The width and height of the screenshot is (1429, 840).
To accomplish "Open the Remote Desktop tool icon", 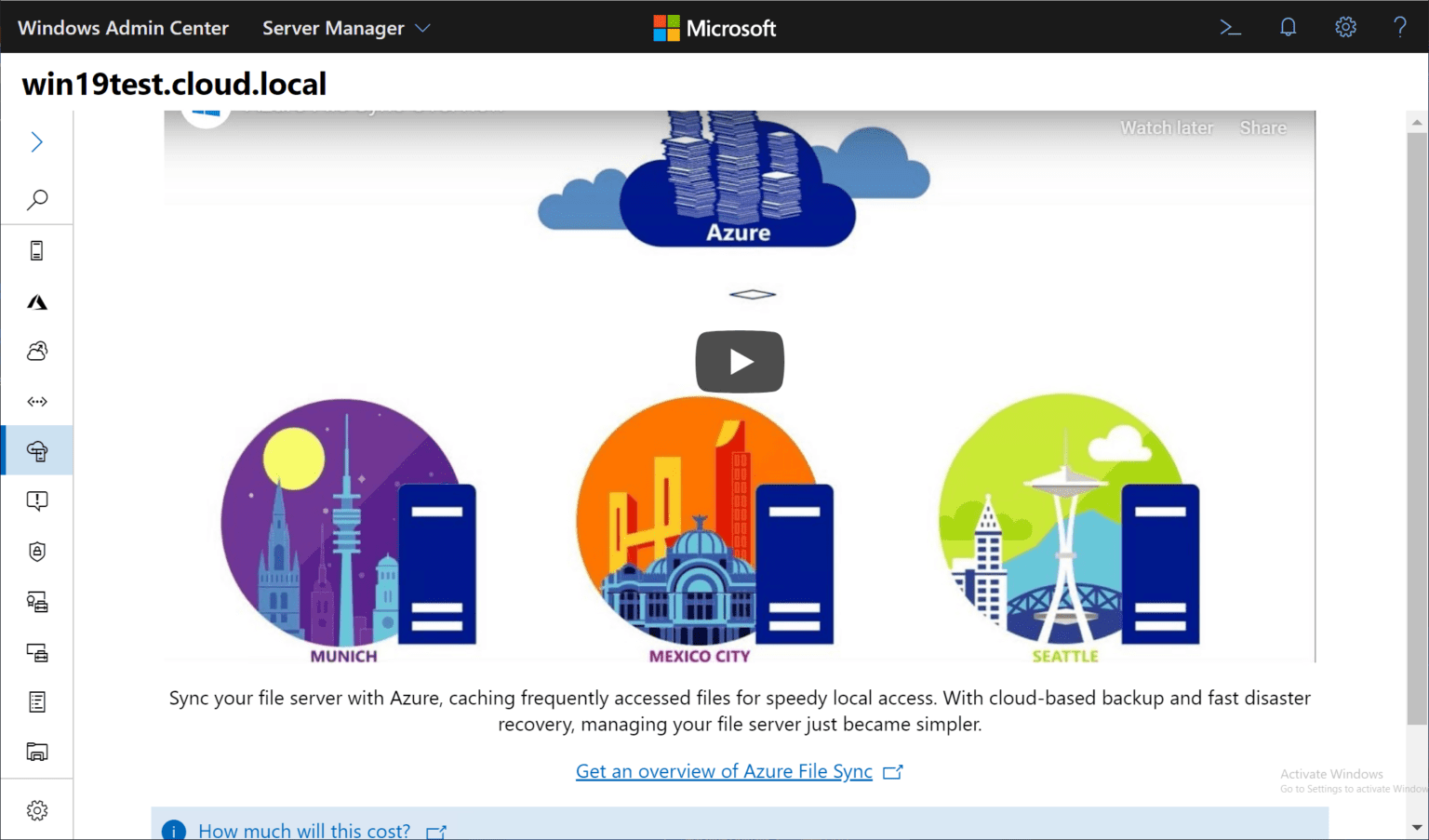I will pos(37,653).
